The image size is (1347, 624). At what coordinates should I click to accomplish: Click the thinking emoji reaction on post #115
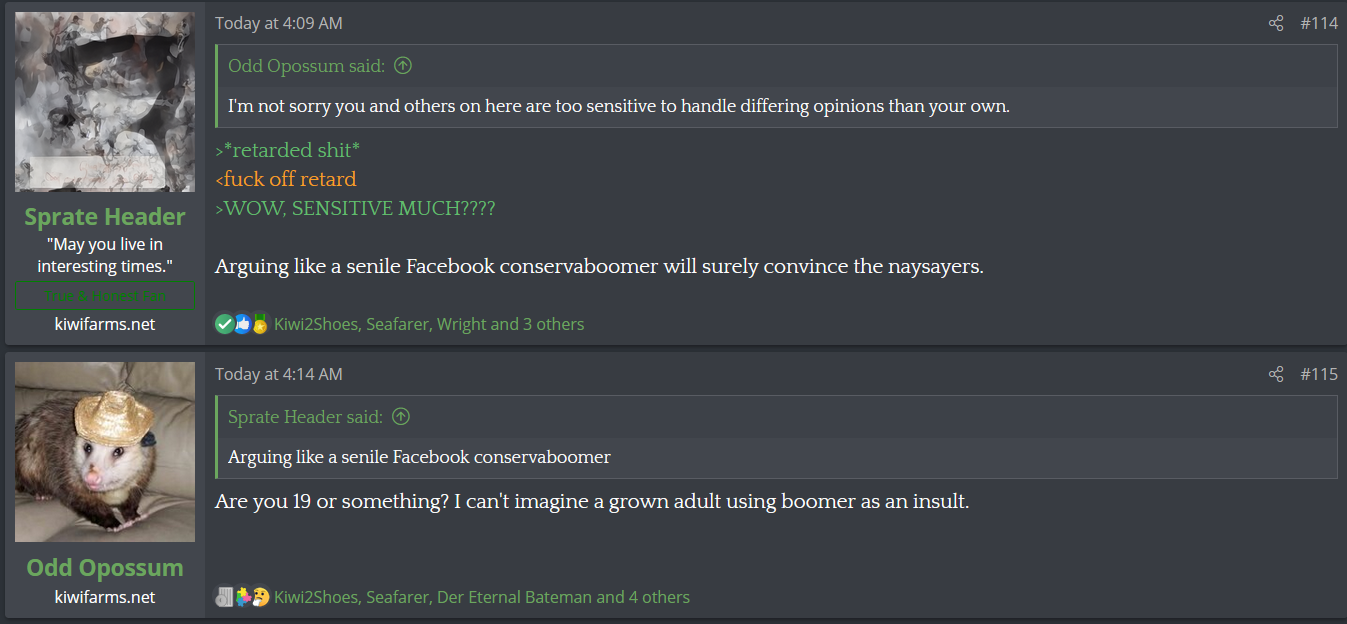pyautogui.click(x=260, y=597)
